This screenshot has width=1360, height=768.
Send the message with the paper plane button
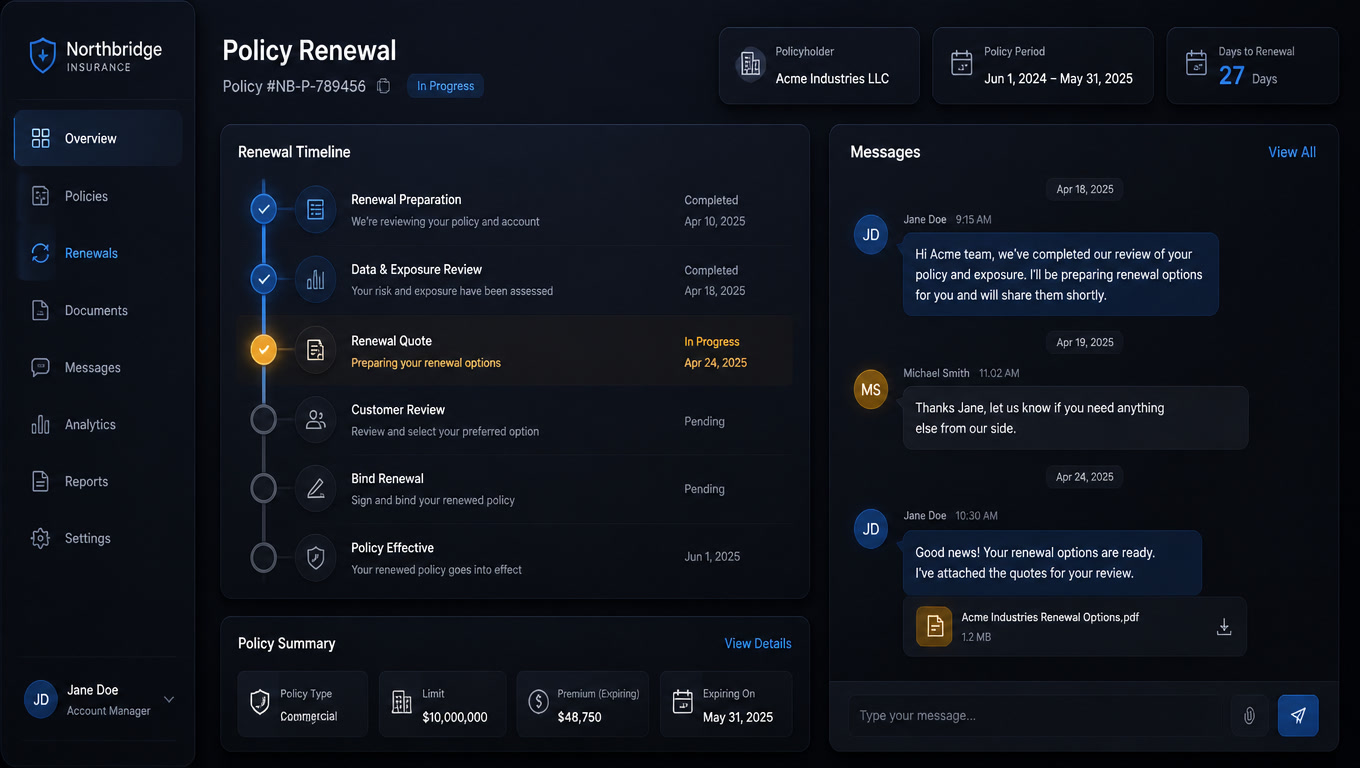click(1298, 716)
